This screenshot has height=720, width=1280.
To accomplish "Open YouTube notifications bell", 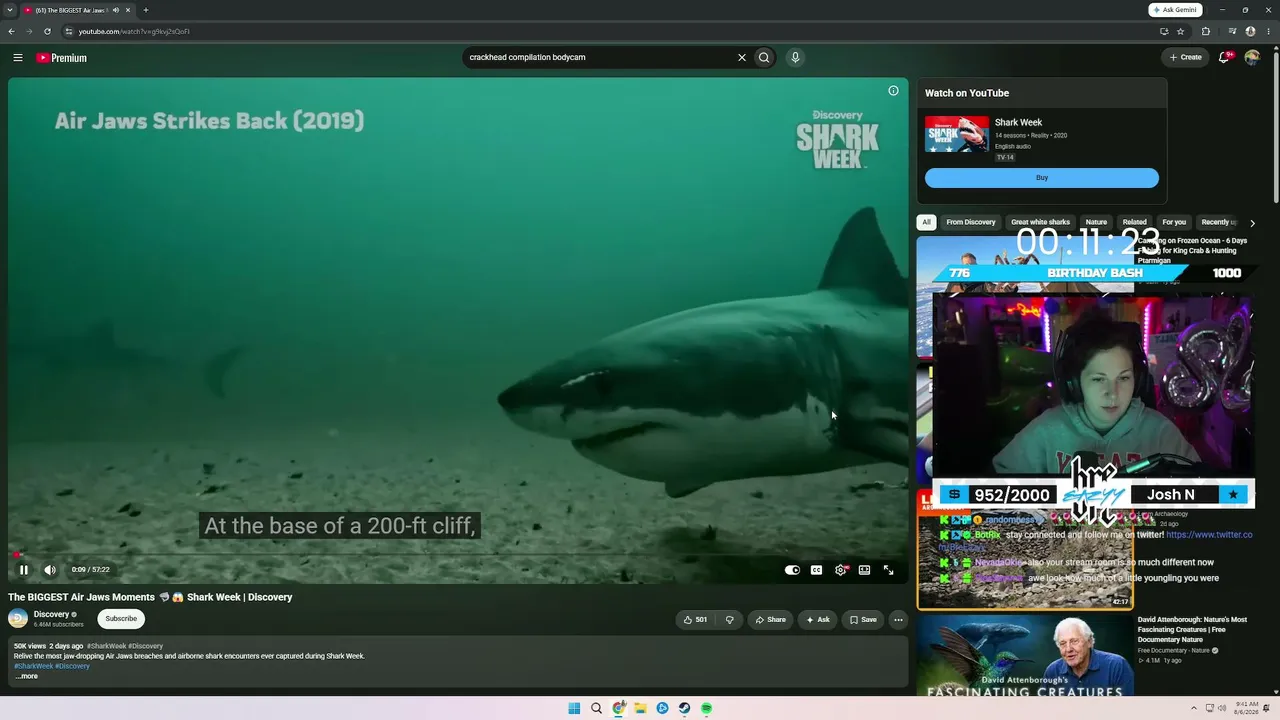I will (1224, 57).
